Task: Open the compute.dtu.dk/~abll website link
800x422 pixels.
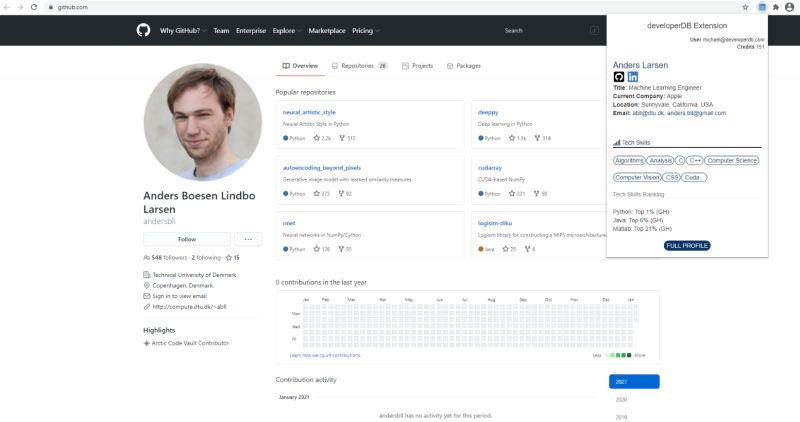Action: click(189, 307)
